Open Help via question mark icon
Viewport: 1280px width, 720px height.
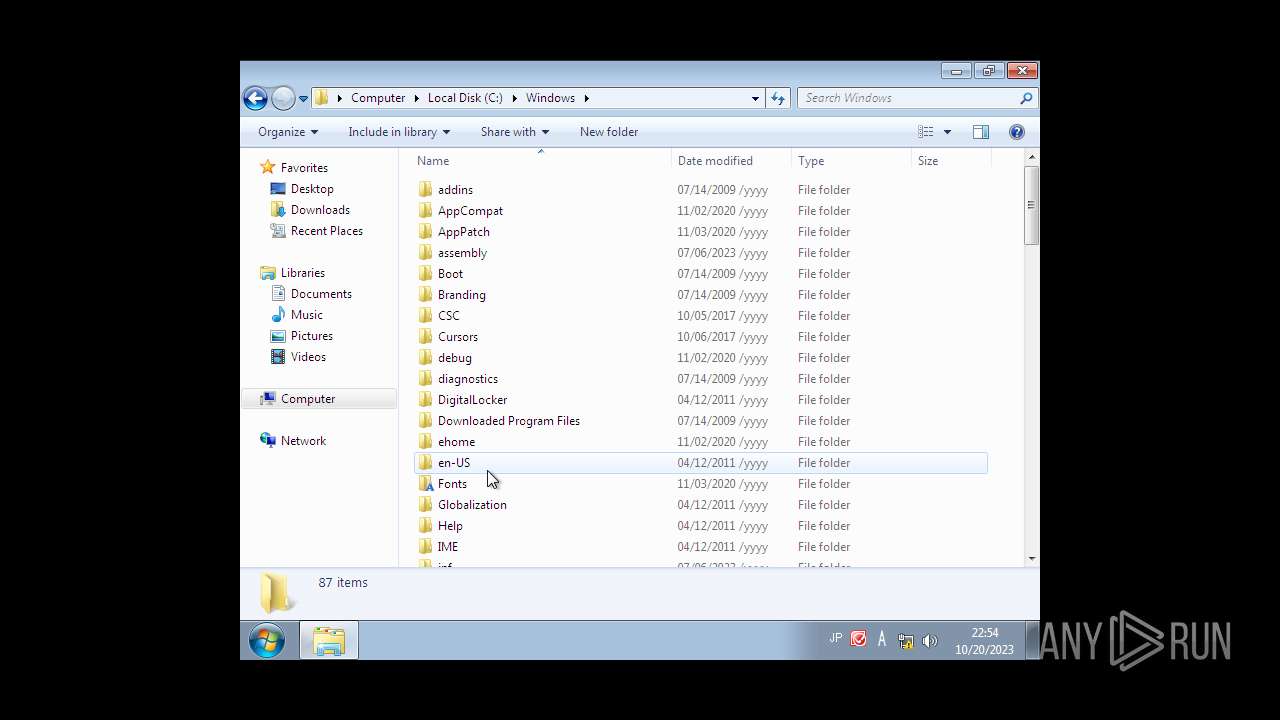pos(1017,132)
